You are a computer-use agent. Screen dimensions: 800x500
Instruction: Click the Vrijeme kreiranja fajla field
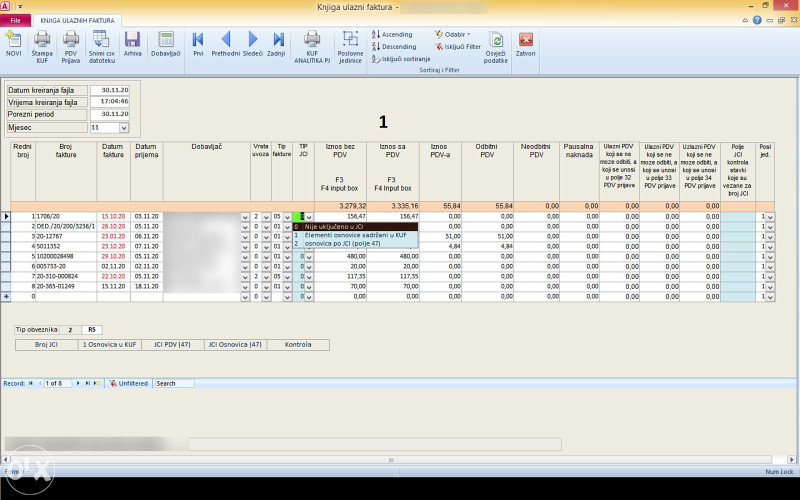(110, 102)
